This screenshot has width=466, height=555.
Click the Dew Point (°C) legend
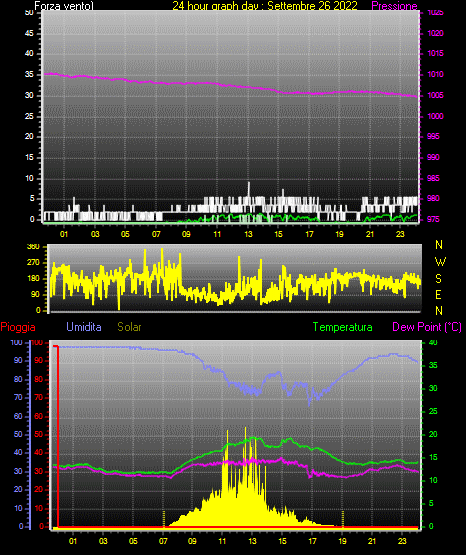tap(427, 327)
